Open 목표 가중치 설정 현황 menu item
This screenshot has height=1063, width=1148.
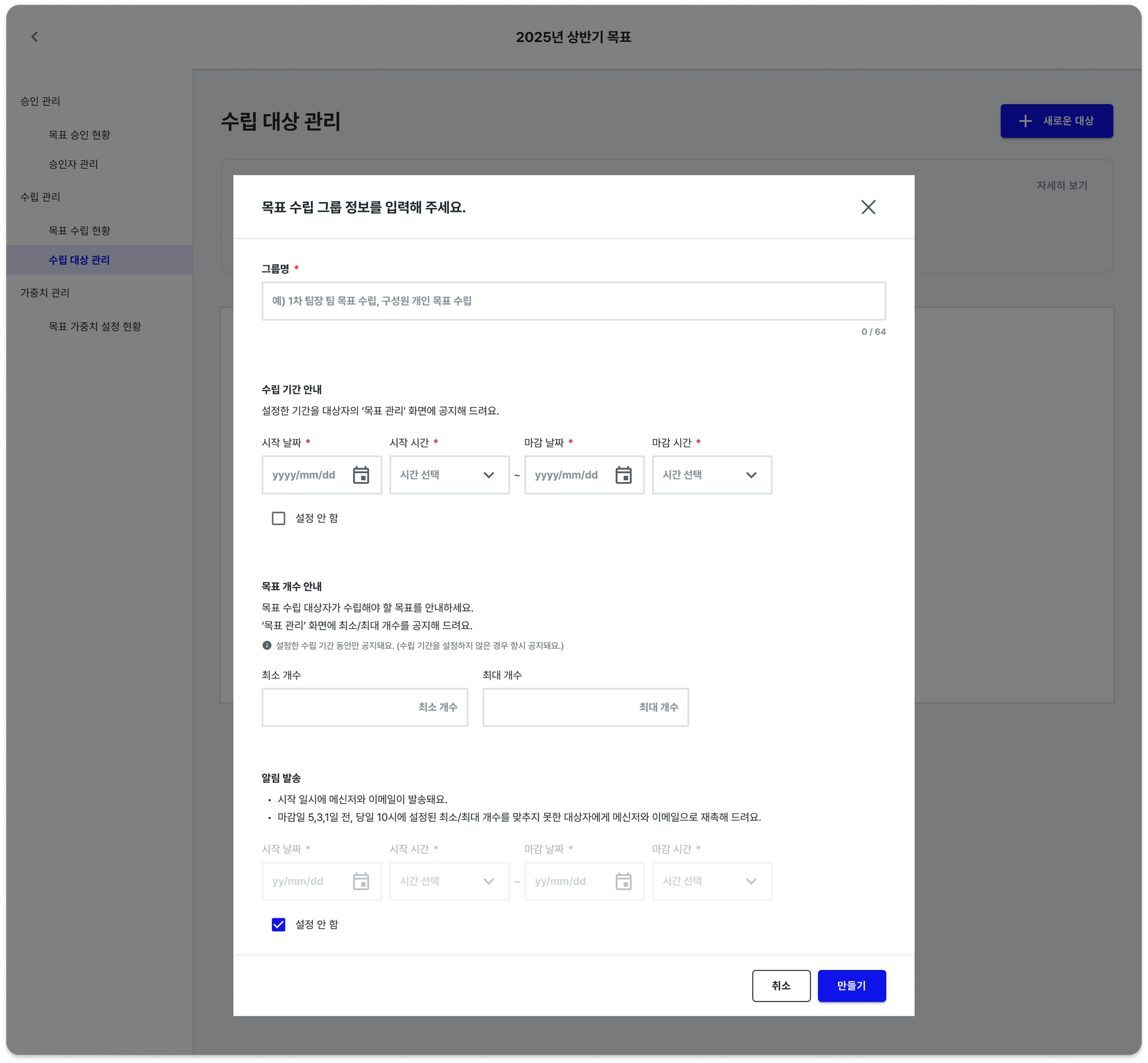(x=95, y=326)
